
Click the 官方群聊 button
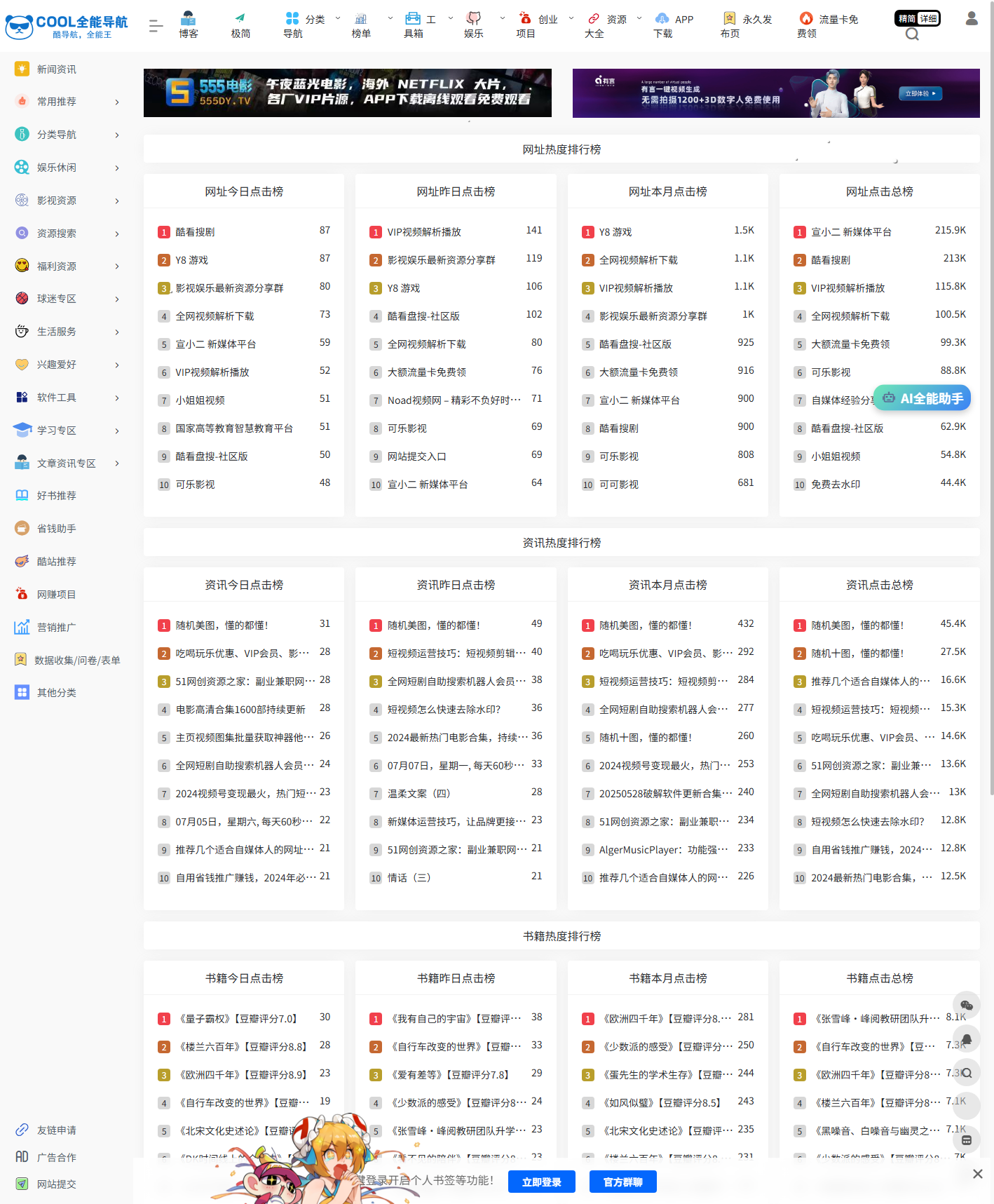[x=623, y=1182]
